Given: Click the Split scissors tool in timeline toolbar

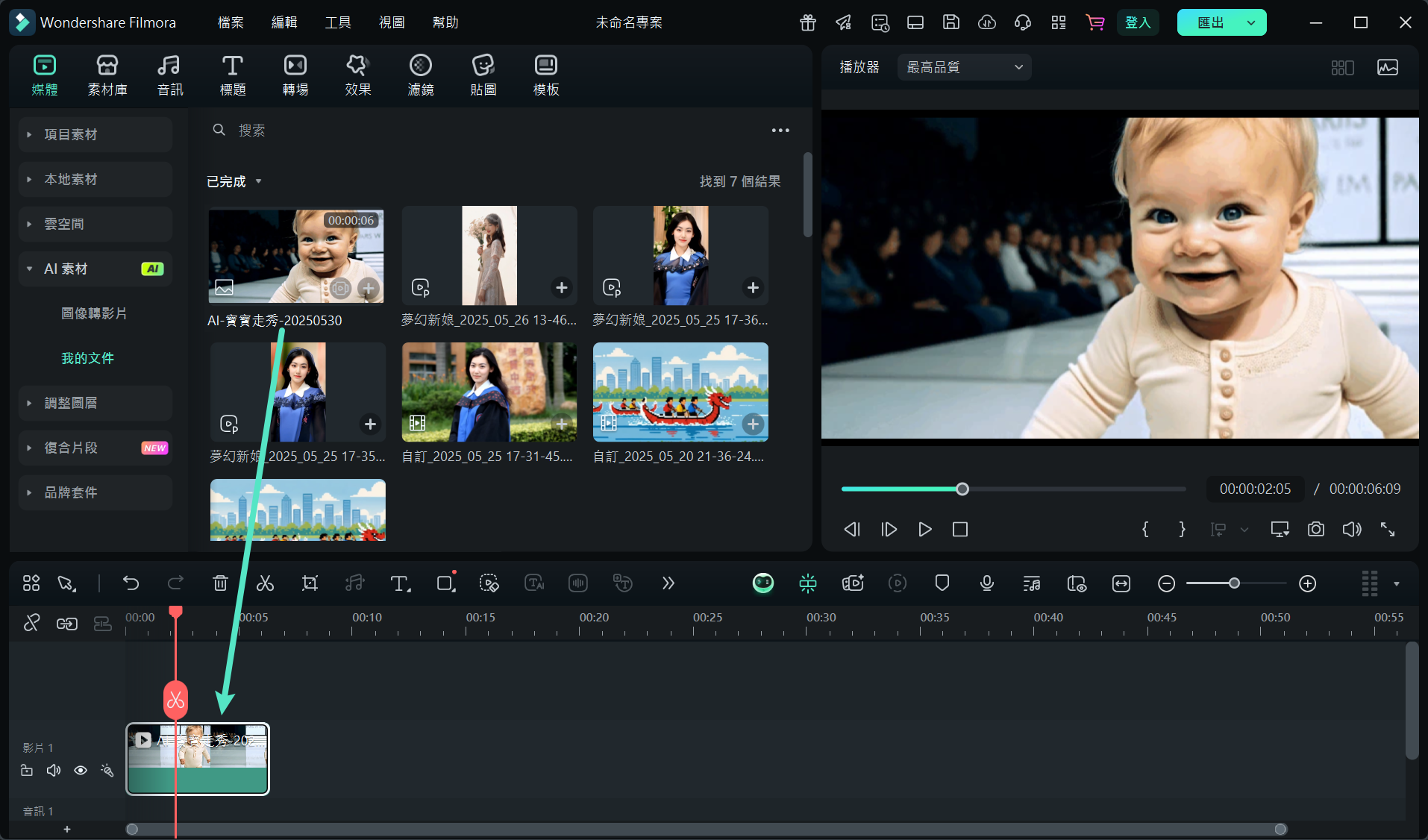Looking at the screenshot, I should coord(265,583).
